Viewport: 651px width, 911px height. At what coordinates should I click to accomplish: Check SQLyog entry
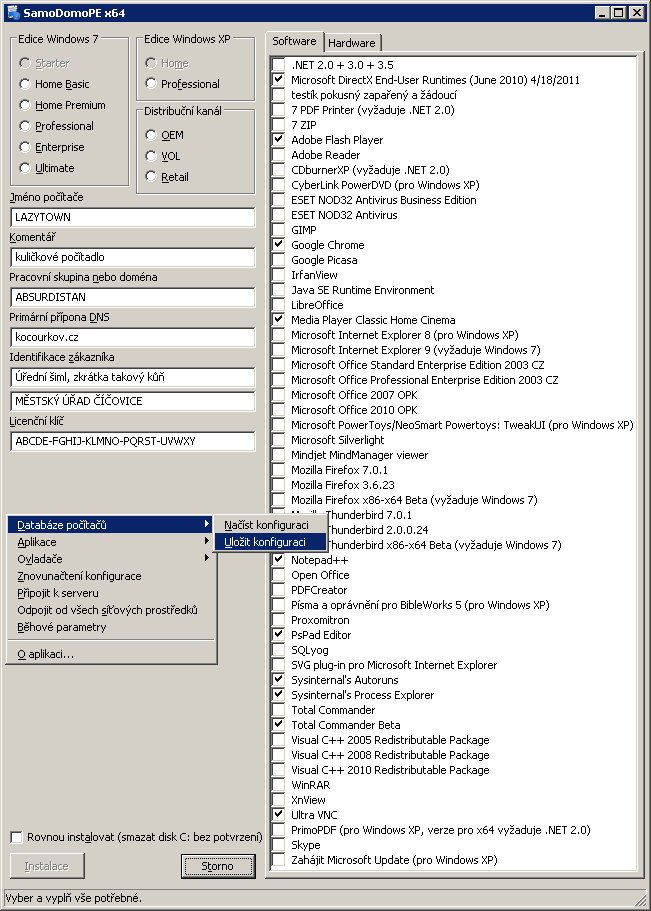pyautogui.click(x=278, y=650)
